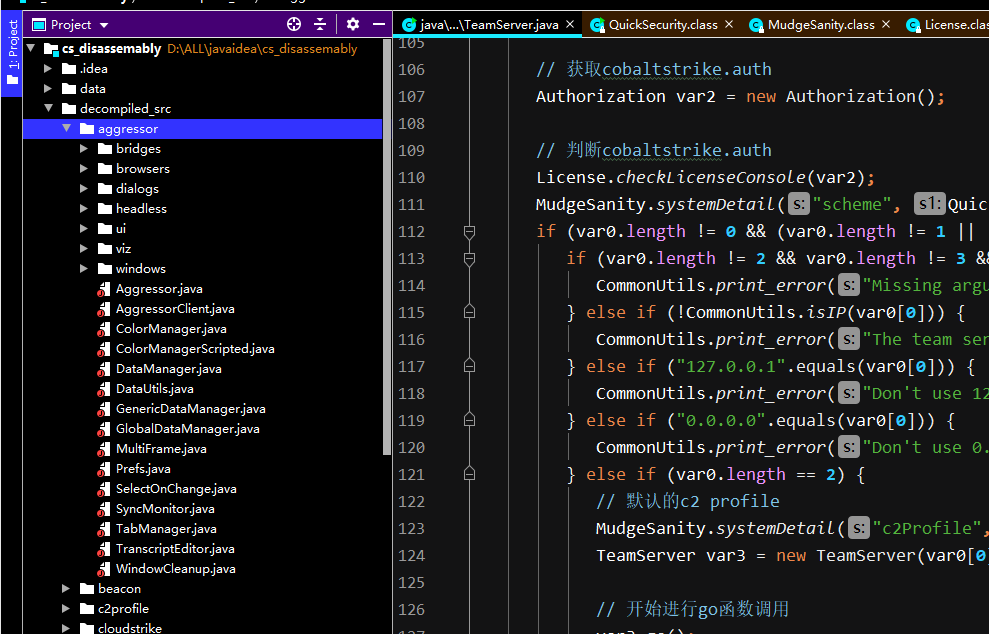Viewport: 989px width, 634px height.
Task: Switch to the MudgeSanity.class tab
Action: tap(820, 25)
